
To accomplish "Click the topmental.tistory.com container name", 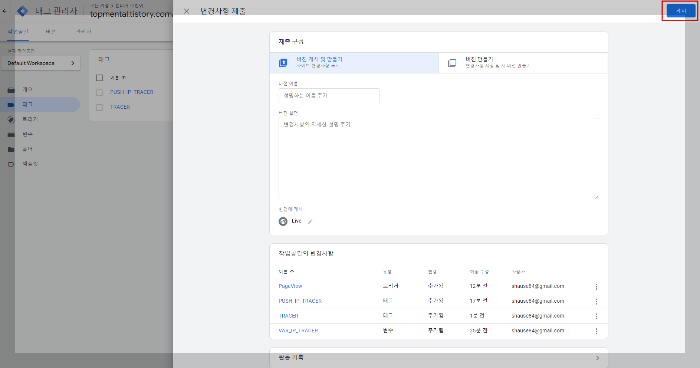I will [131, 14].
